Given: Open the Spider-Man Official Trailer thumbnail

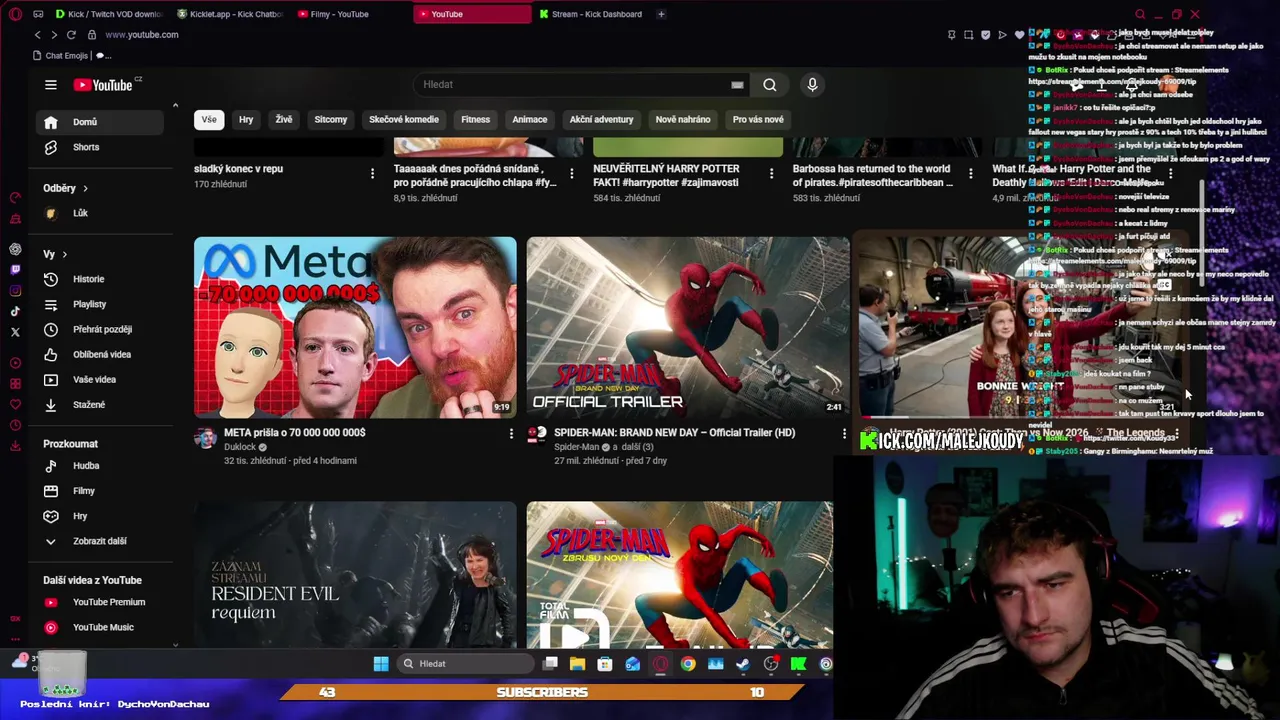Looking at the screenshot, I should point(688,327).
